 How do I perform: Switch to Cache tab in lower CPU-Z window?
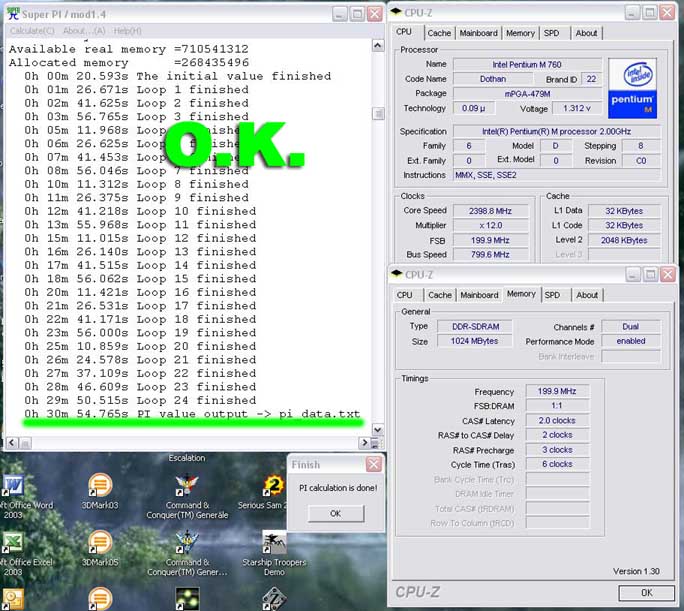(440, 295)
